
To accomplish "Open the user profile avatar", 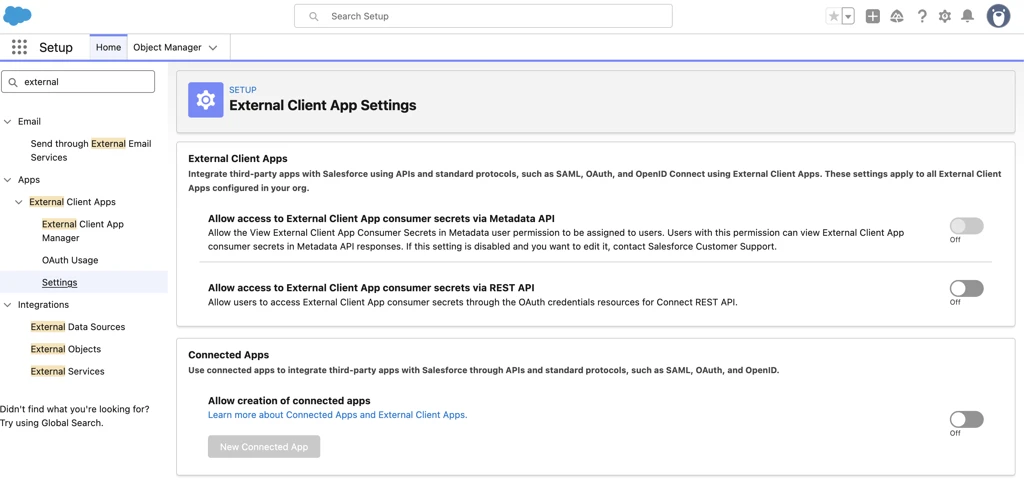I will 998,16.
